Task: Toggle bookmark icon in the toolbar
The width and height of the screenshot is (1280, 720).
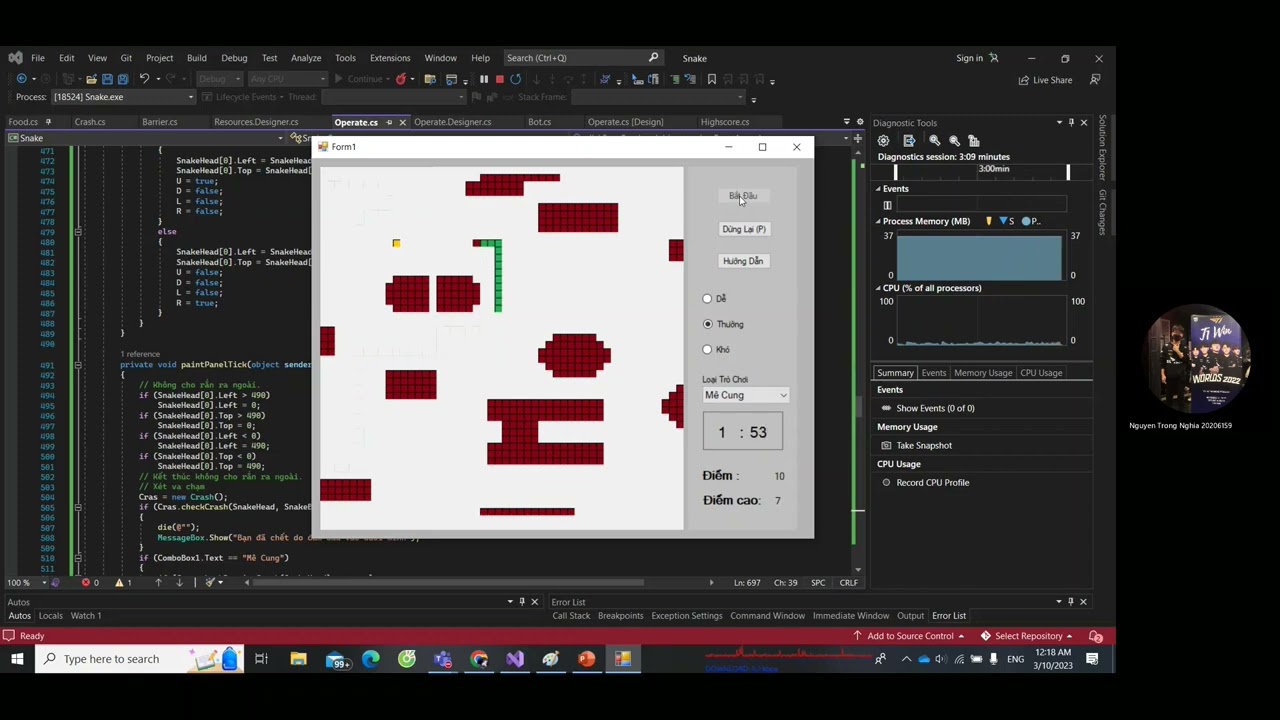Action: [x=712, y=79]
